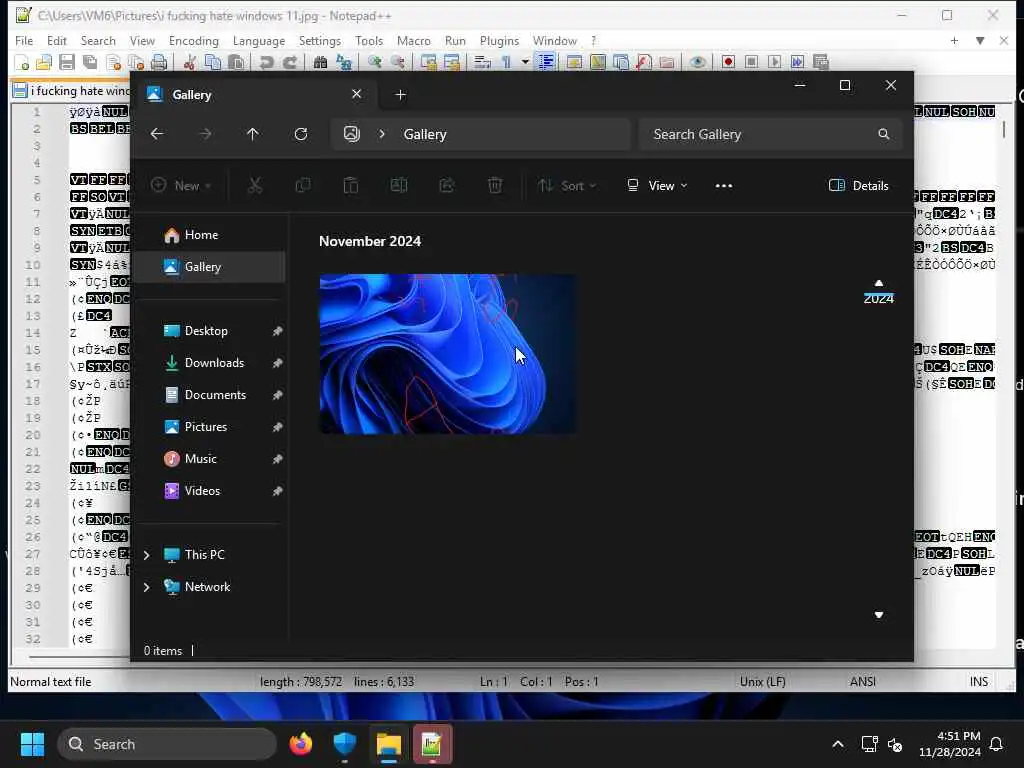
Task: Refresh the Gallery view
Action: tap(300, 134)
